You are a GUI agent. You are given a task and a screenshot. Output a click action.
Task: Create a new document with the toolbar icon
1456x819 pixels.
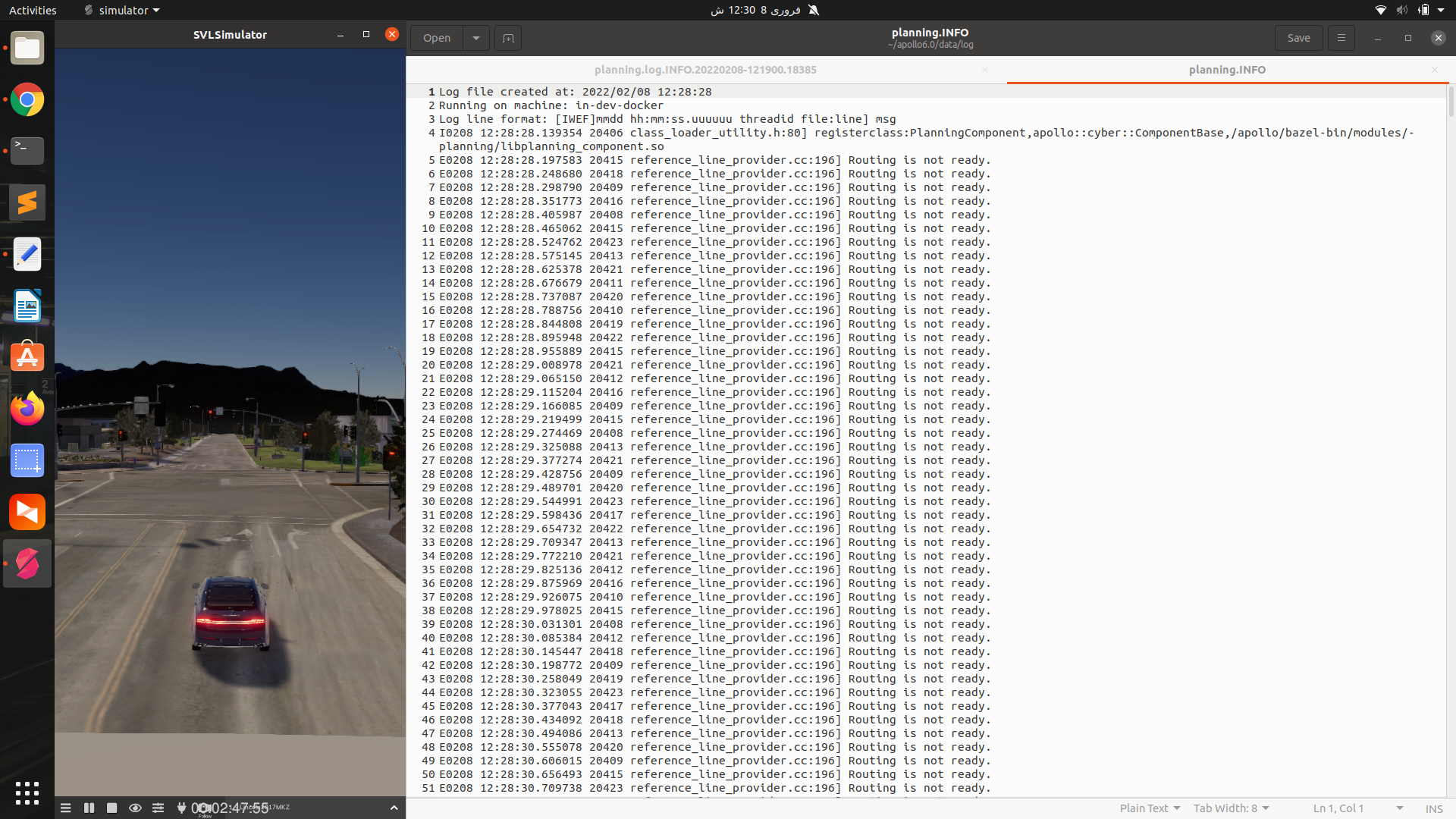[508, 38]
